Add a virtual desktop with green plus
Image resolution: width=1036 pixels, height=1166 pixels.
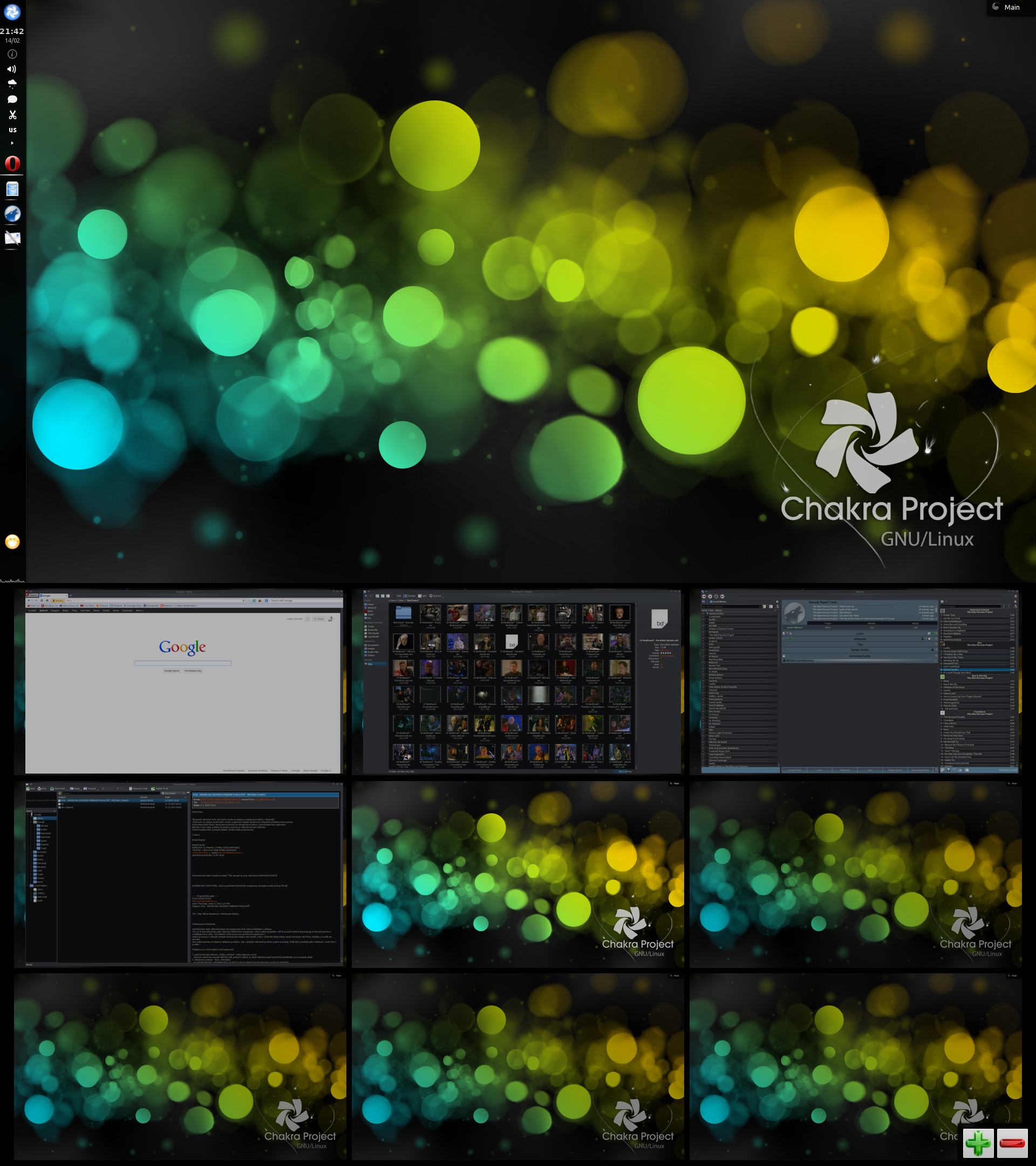point(978,1143)
